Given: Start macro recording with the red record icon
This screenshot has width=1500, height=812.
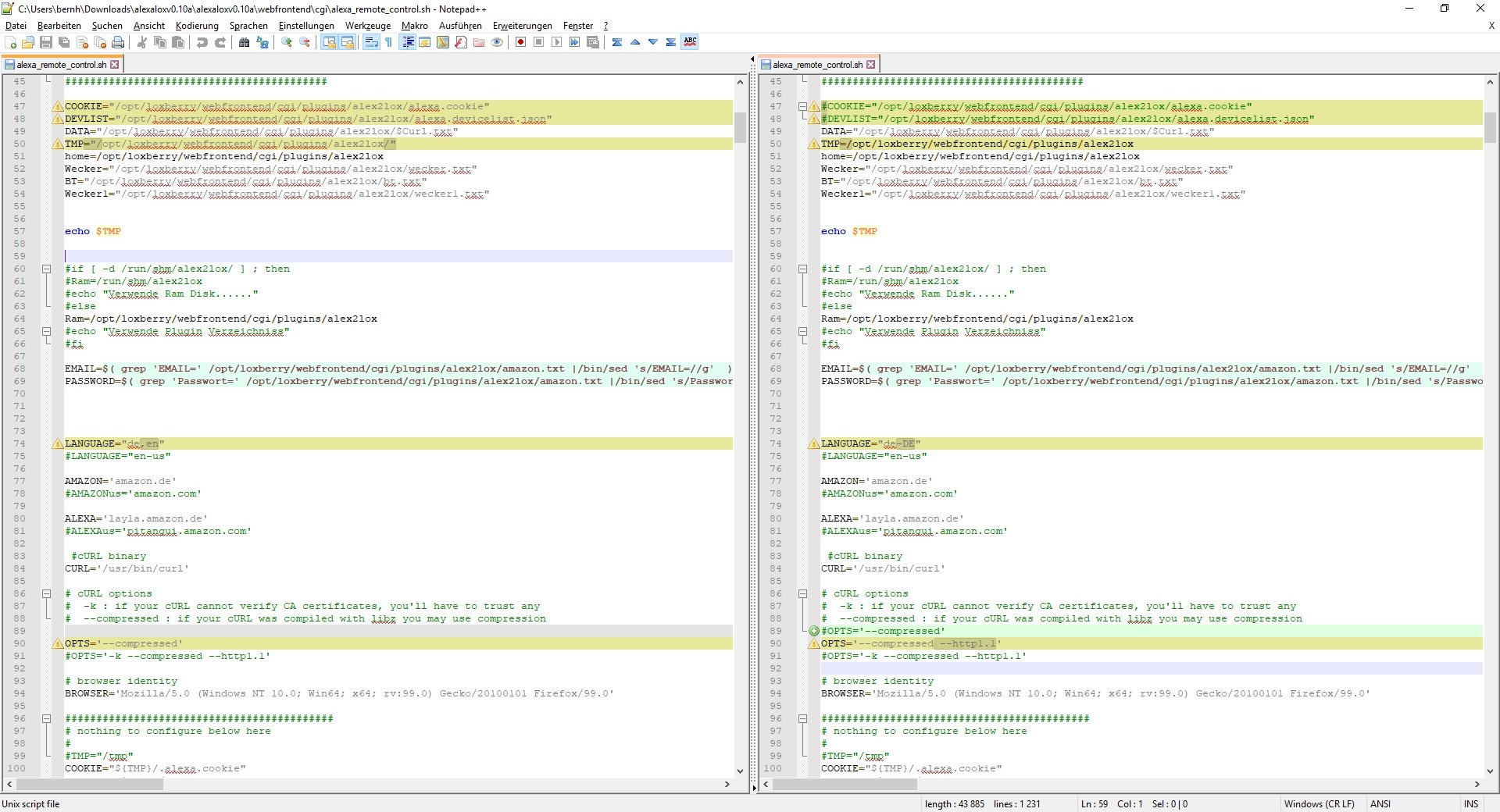Looking at the screenshot, I should pos(520,42).
